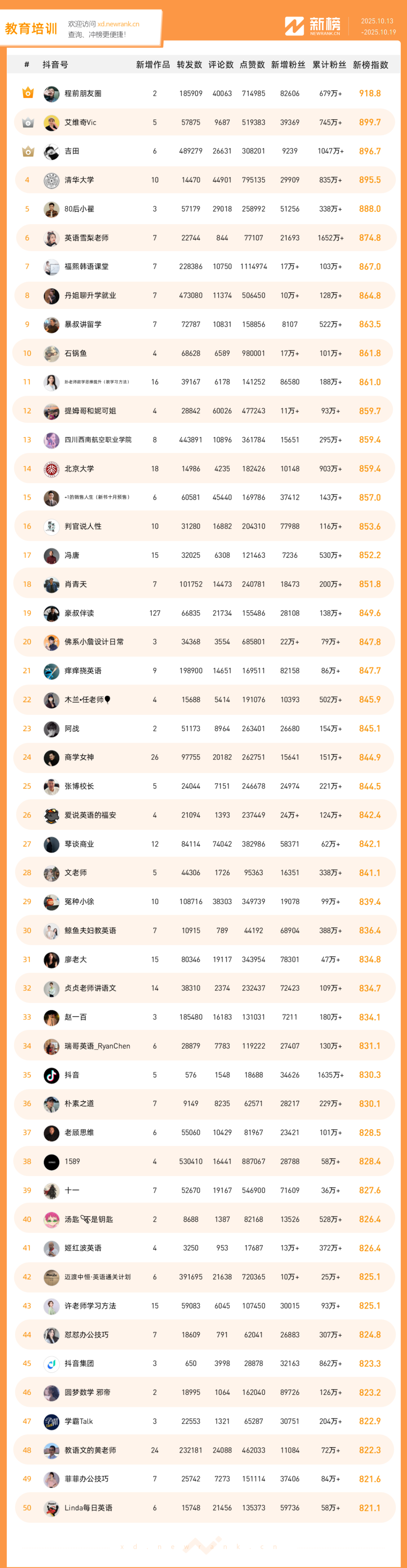Click the Newrank logo icon in header
407x1568 pixels.
tap(294, 26)
